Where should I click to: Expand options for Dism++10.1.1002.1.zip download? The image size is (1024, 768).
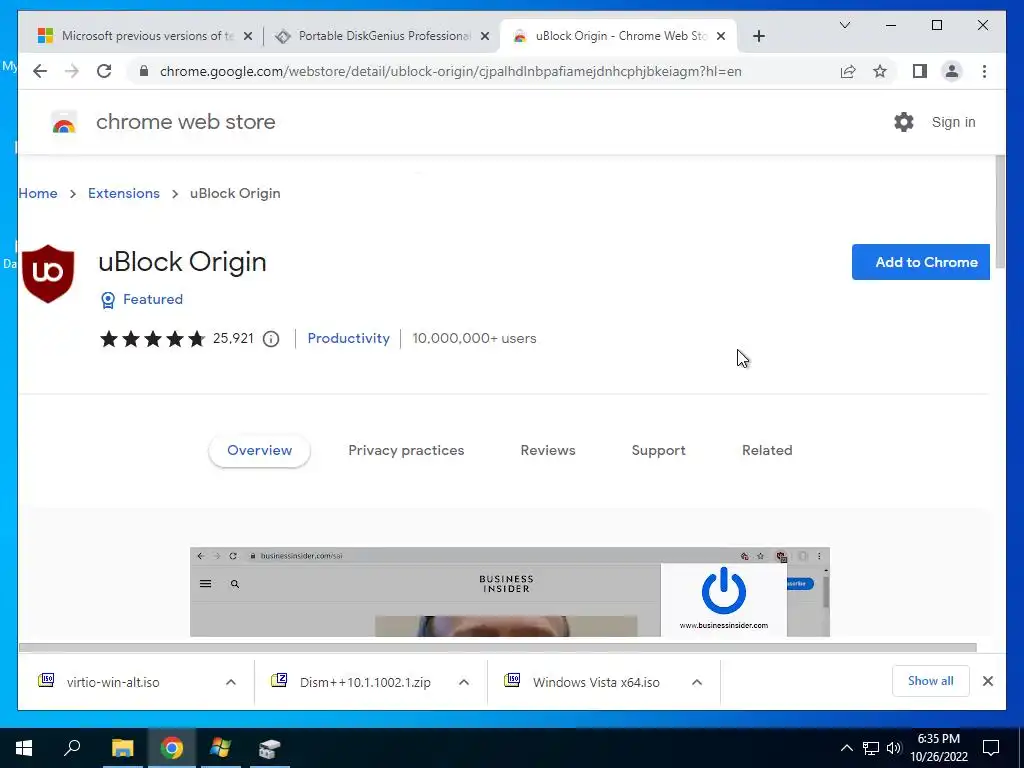click(x=464, y=682)
